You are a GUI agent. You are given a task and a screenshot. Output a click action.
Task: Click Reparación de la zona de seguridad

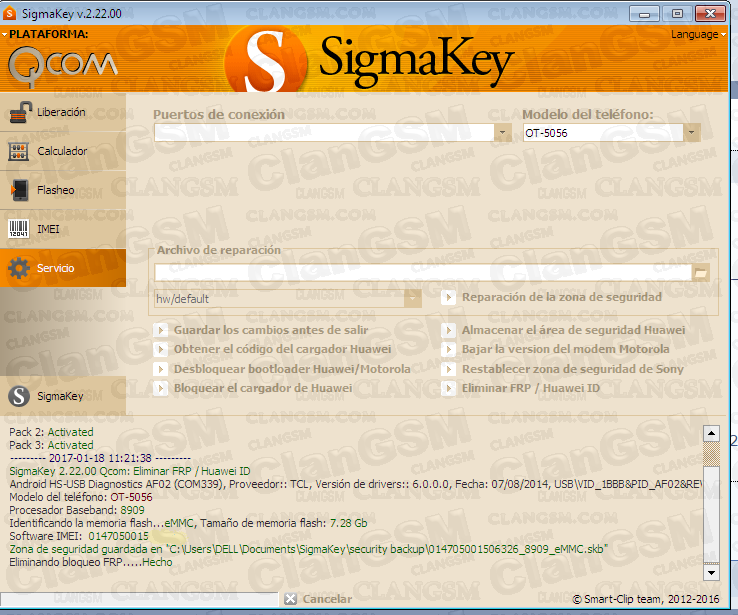(551, 297)
